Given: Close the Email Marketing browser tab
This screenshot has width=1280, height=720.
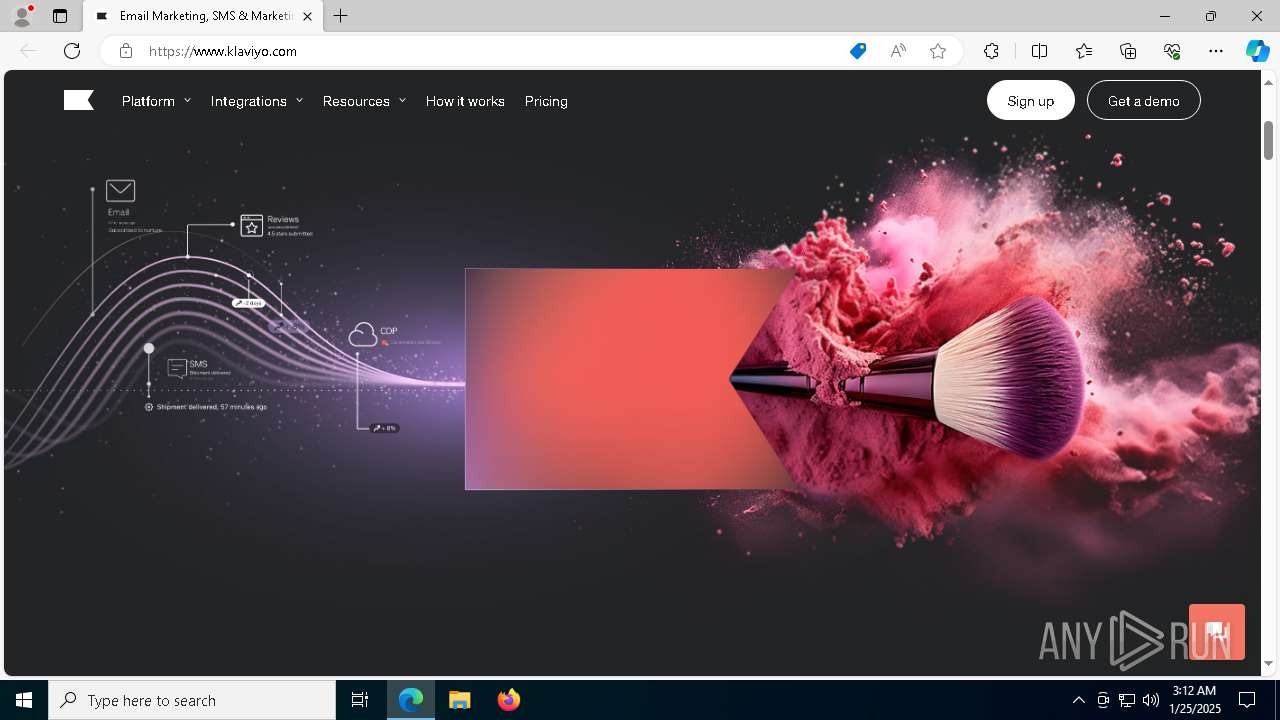Looking at the screenshot, I should pyautogui.click(x=307, y=16).
